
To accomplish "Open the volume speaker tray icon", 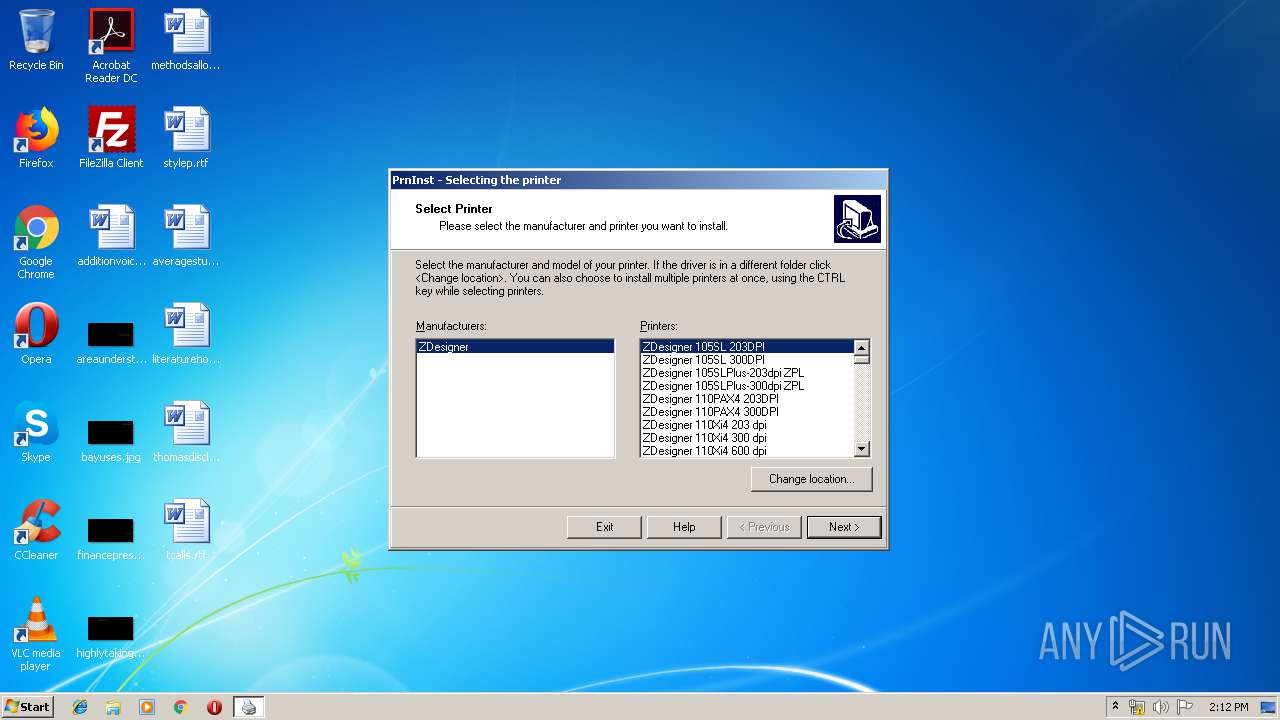I will 1161,707.
